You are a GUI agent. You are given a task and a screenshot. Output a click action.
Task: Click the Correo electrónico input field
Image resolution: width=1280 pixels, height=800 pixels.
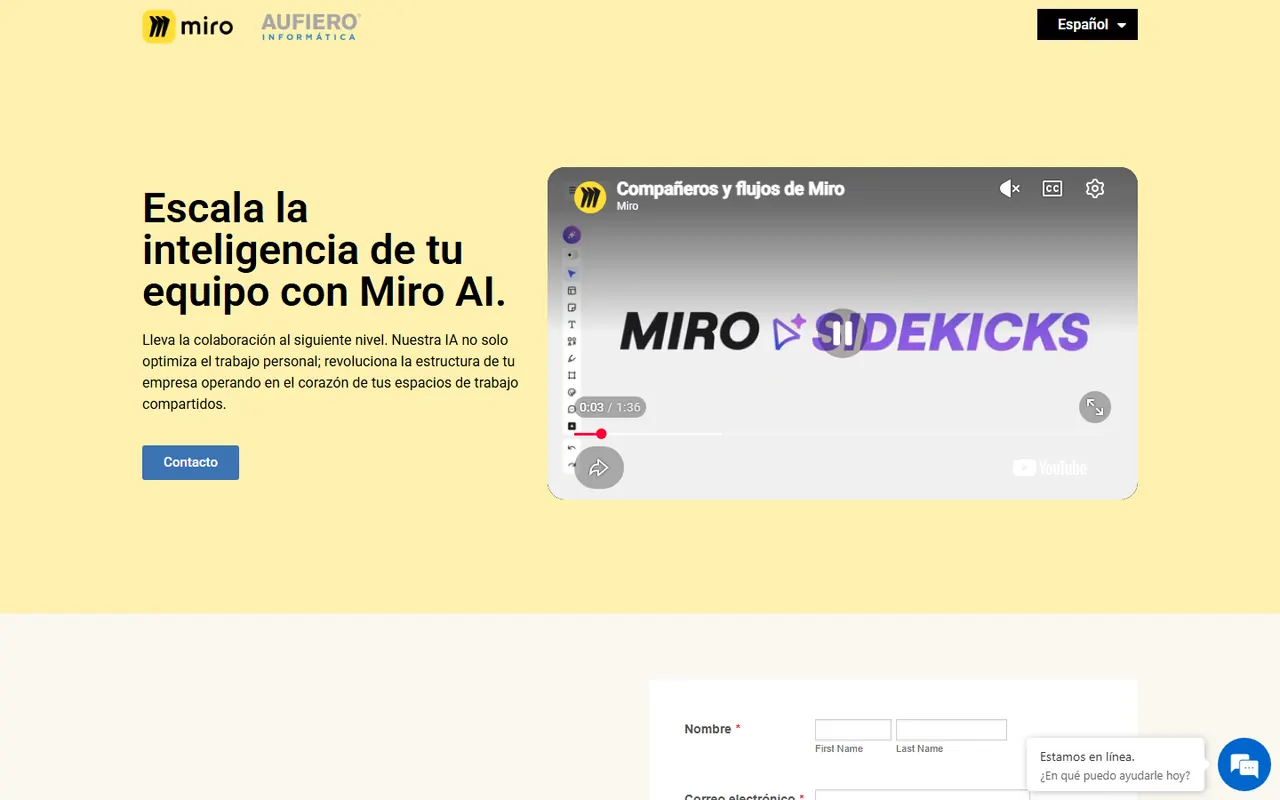coord(922,795)
